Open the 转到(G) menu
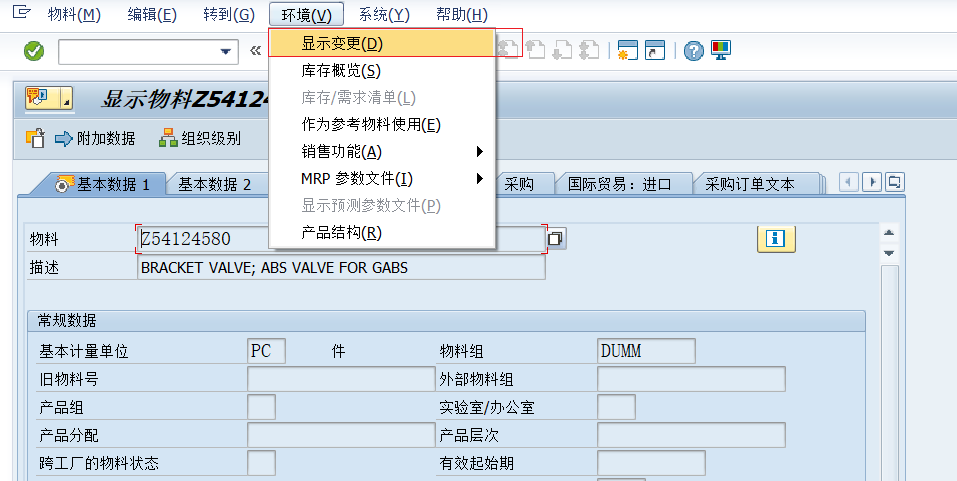 tap(229, 15)
